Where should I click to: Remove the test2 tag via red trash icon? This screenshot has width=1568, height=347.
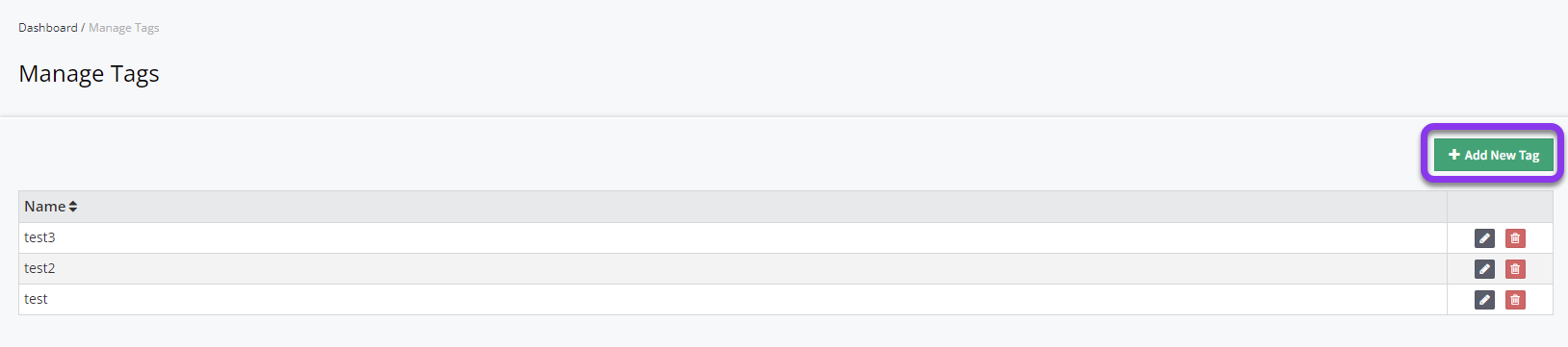(x=1515, y=269)
